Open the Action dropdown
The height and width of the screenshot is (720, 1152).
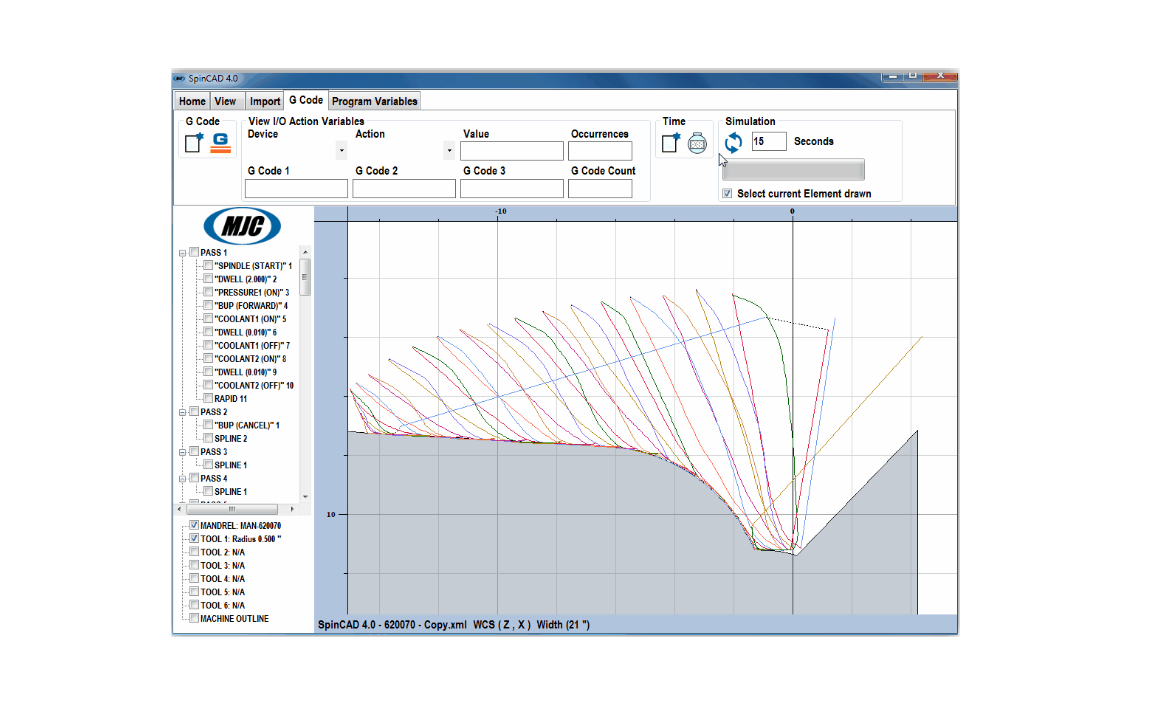(x=449, y=151)
